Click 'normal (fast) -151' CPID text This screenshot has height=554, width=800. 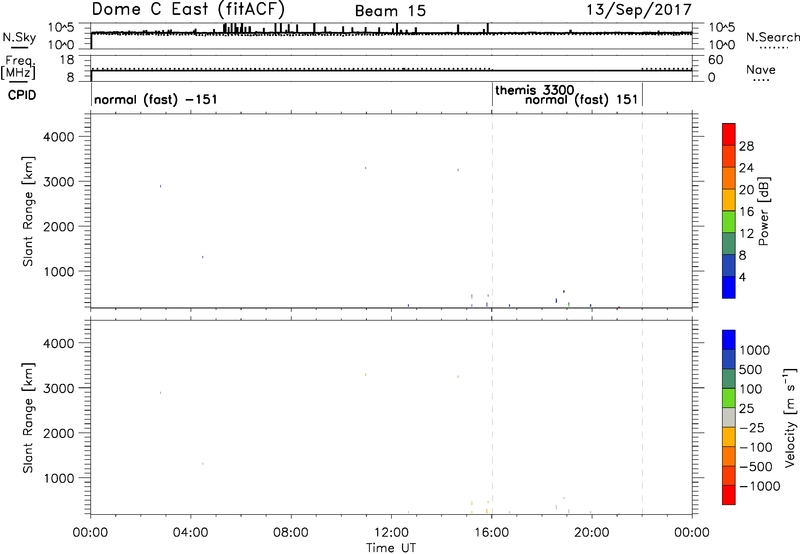coord(156,99)
